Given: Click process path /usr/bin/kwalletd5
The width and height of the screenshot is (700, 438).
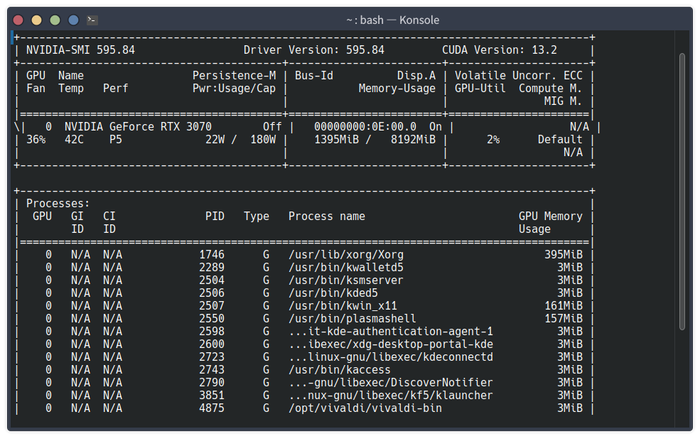Looking at the screenshot, I should click(346, 267).
